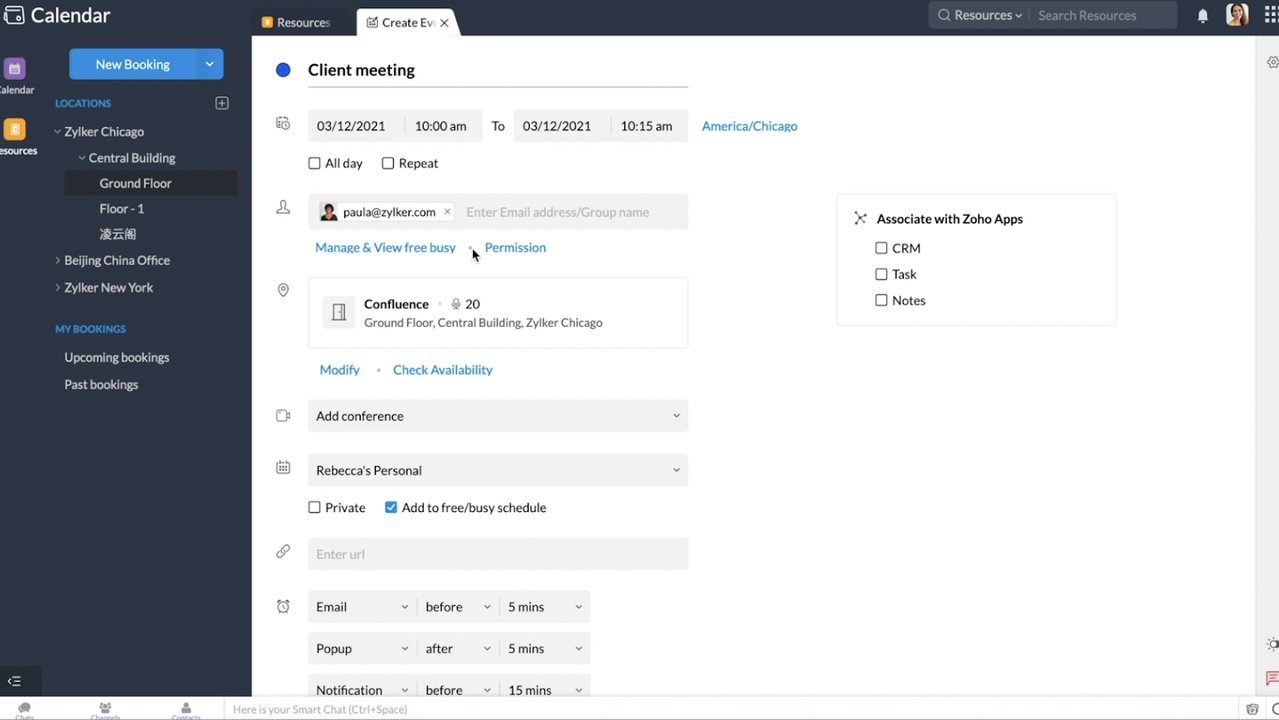Open the Resources icon in left sidebar
This screenshot has width=1279, height=720.
coord(15,130)
